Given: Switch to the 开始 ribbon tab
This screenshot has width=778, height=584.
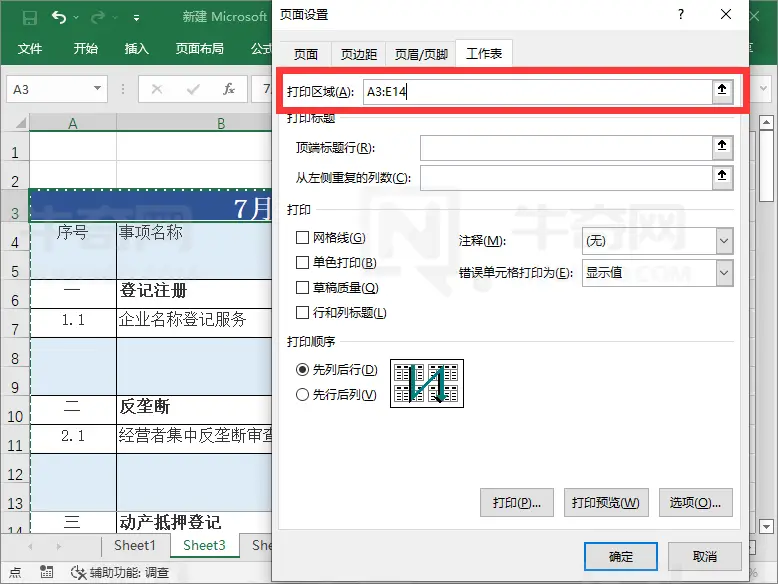Looking at the screenshot, I should pyautogui.click(x=86, y=49).
